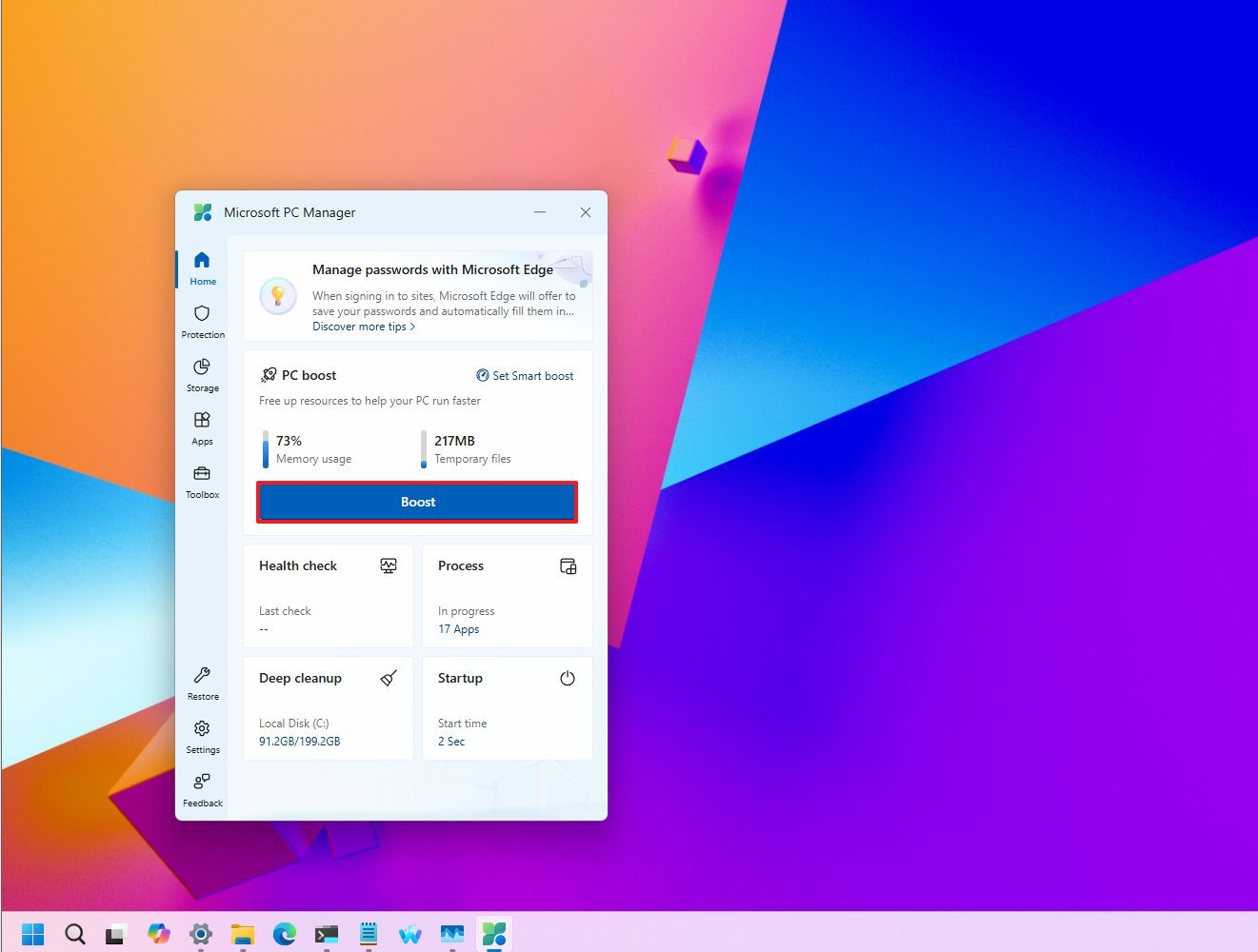Select the Home icon in the sidebar
Viewport: 1258px width, 952px height.
(x=202, y=268)
